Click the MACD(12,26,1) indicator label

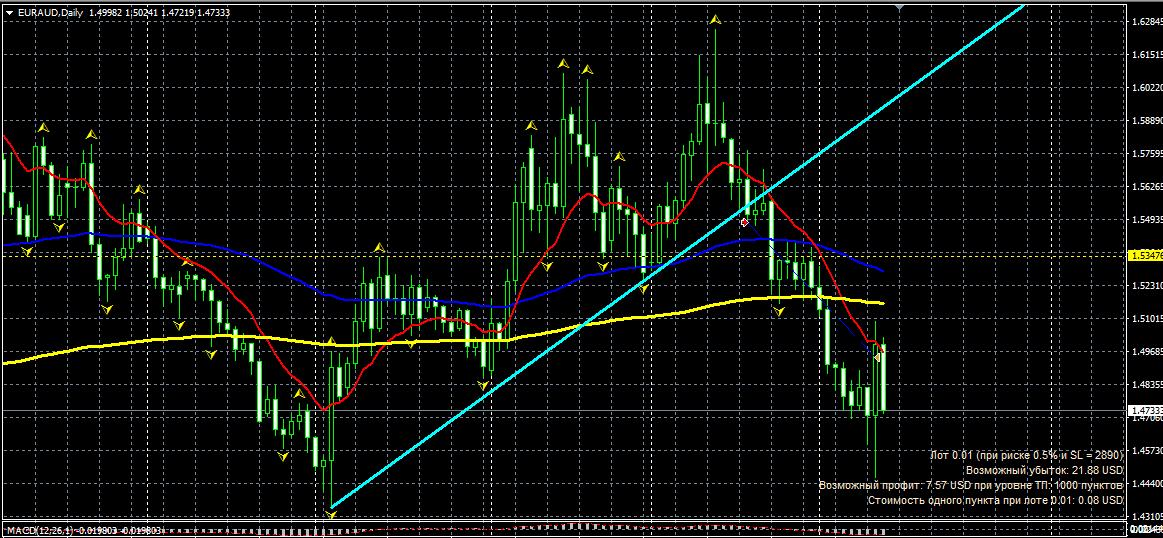[83, 531]
